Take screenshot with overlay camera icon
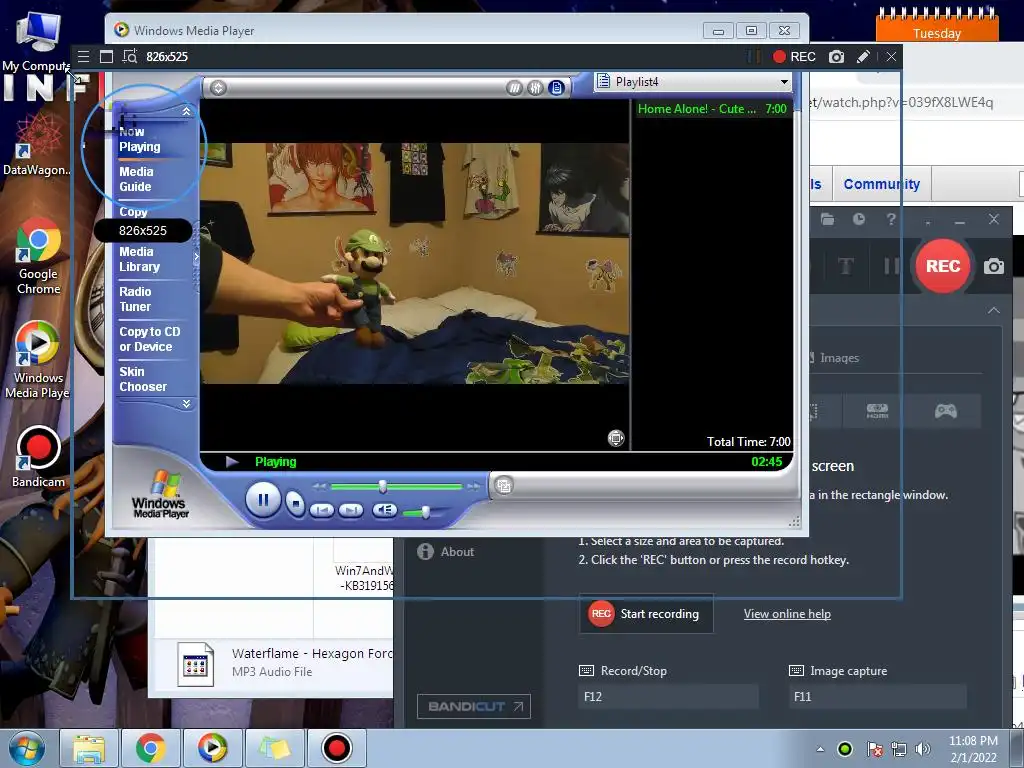1024x768 pixels. tap(837, 57)
